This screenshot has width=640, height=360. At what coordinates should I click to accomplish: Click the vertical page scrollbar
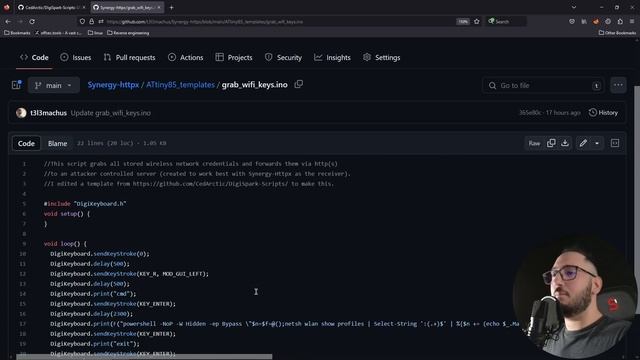(x=637, y=200)
